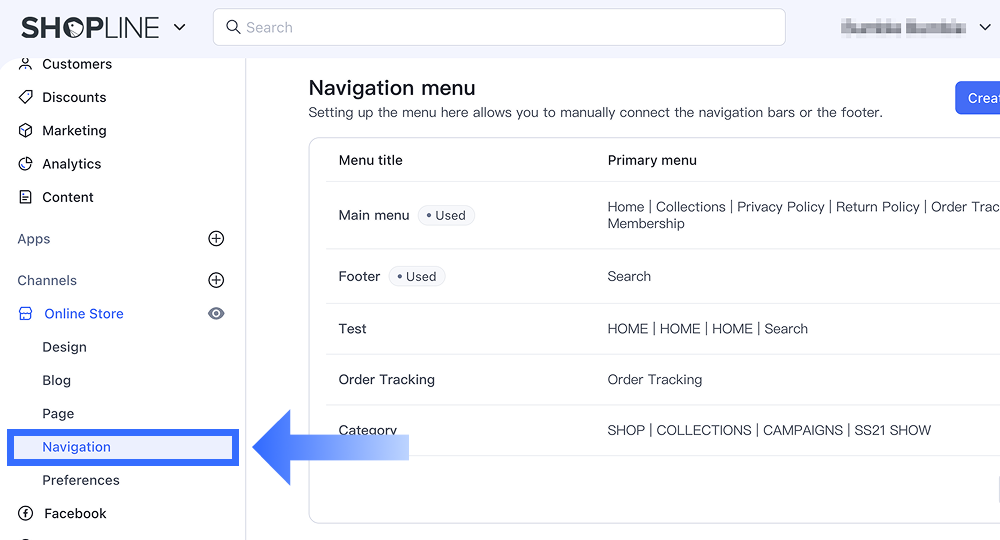Click the Facebook channel icon
The width and height of the screenshot is (1000, 540).
click(x=26, y=514)
